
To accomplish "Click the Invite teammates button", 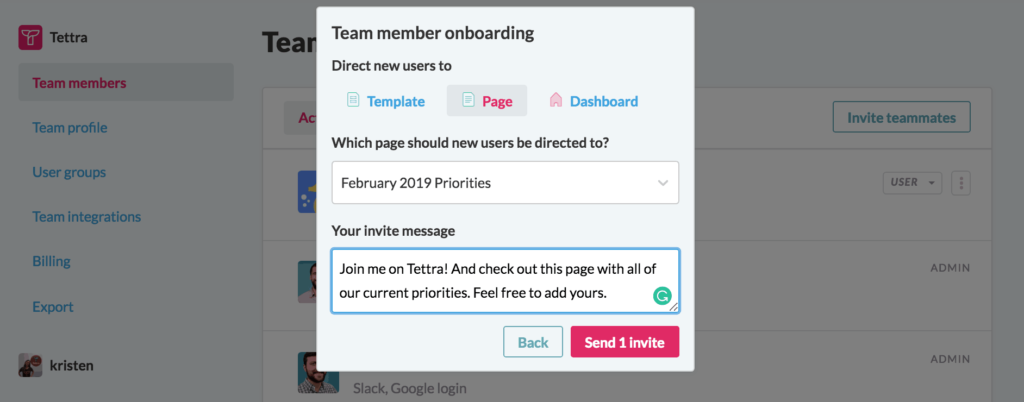I will pos(901,117).
